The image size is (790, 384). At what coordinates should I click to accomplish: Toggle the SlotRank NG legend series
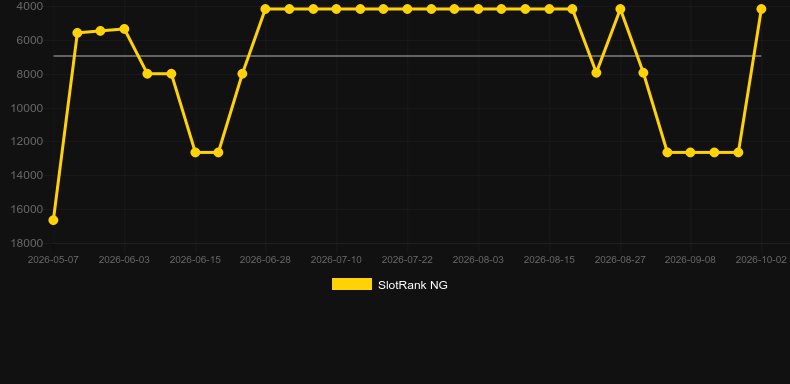389,285
